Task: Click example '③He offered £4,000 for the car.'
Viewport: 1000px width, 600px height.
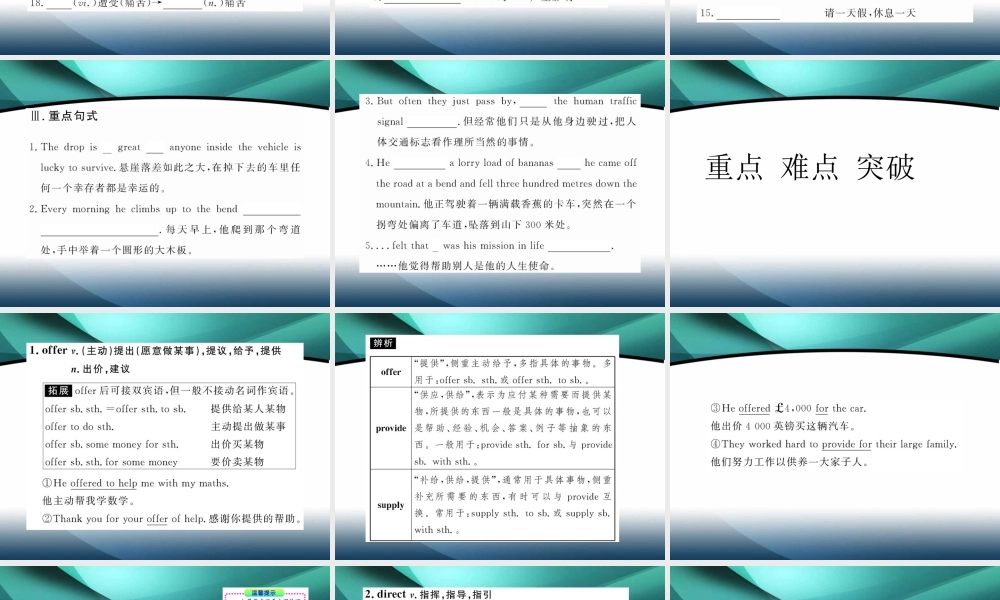Action: (x=788, y=409)
